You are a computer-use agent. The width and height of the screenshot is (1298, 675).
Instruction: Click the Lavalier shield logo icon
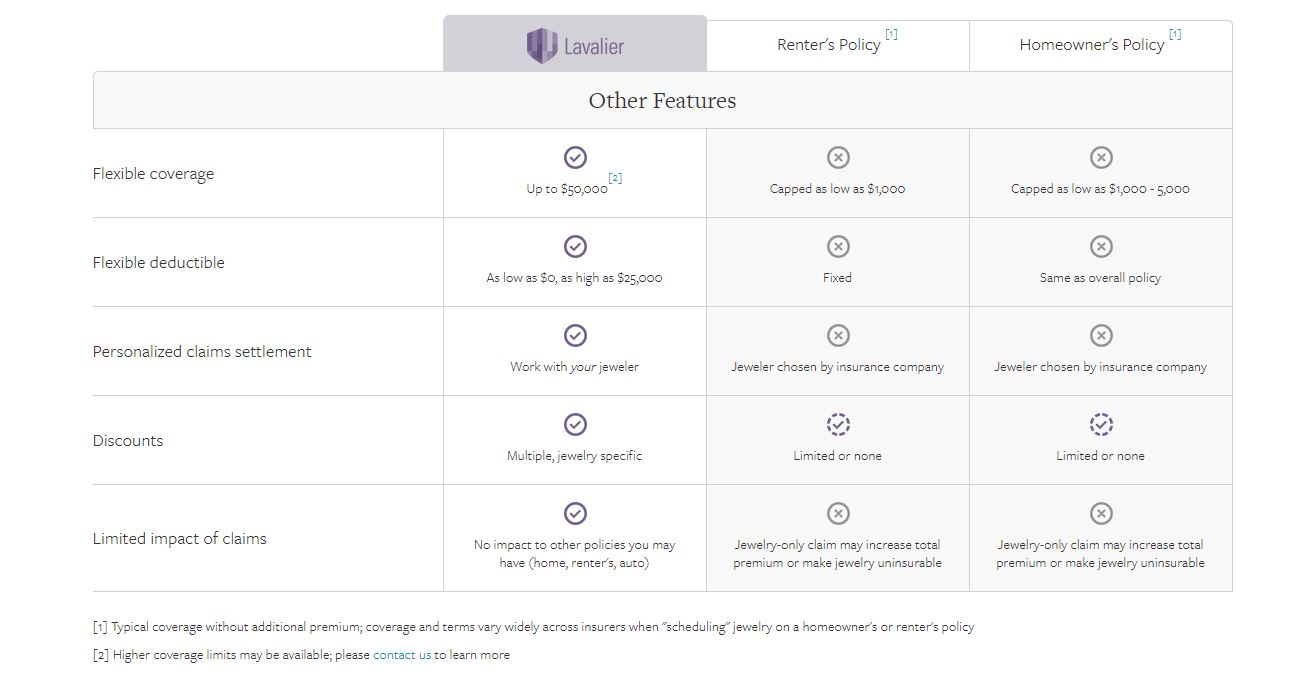coord(541,45)
